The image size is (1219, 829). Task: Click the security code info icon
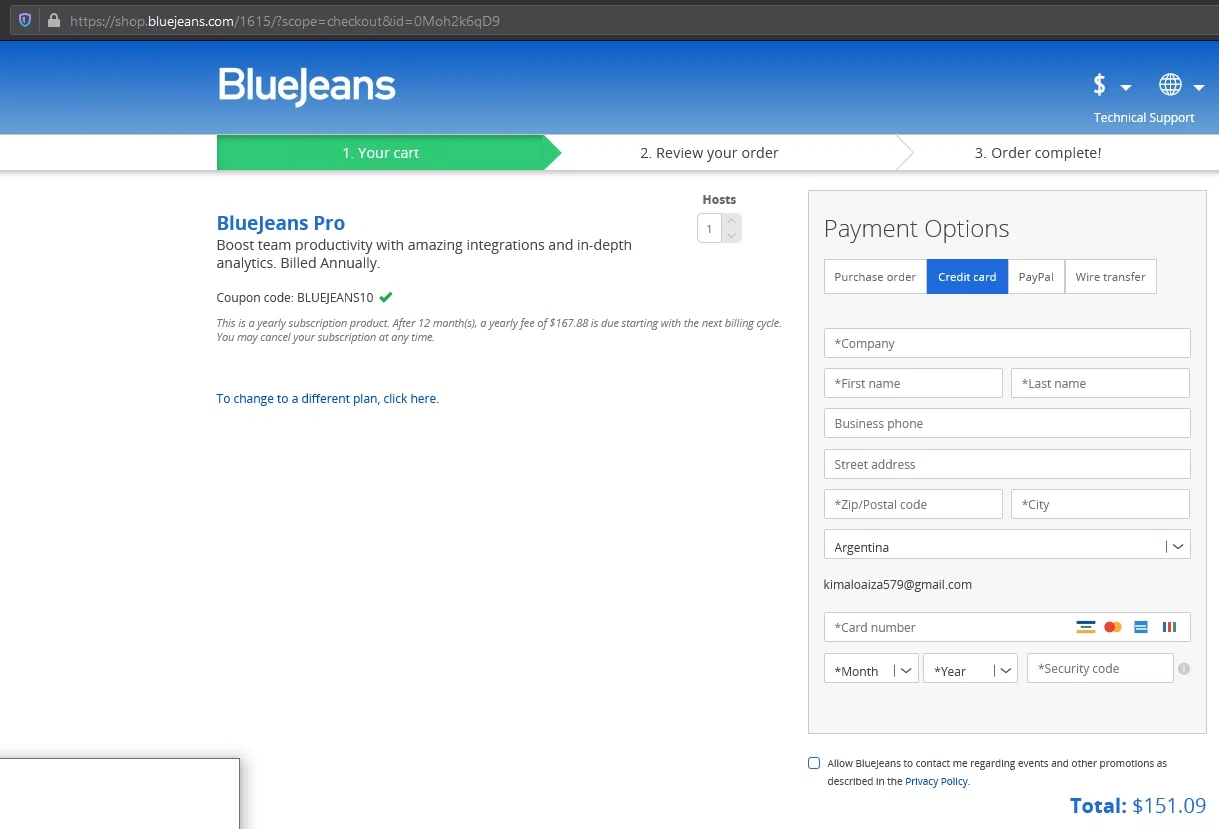(x=1184, y=669)
